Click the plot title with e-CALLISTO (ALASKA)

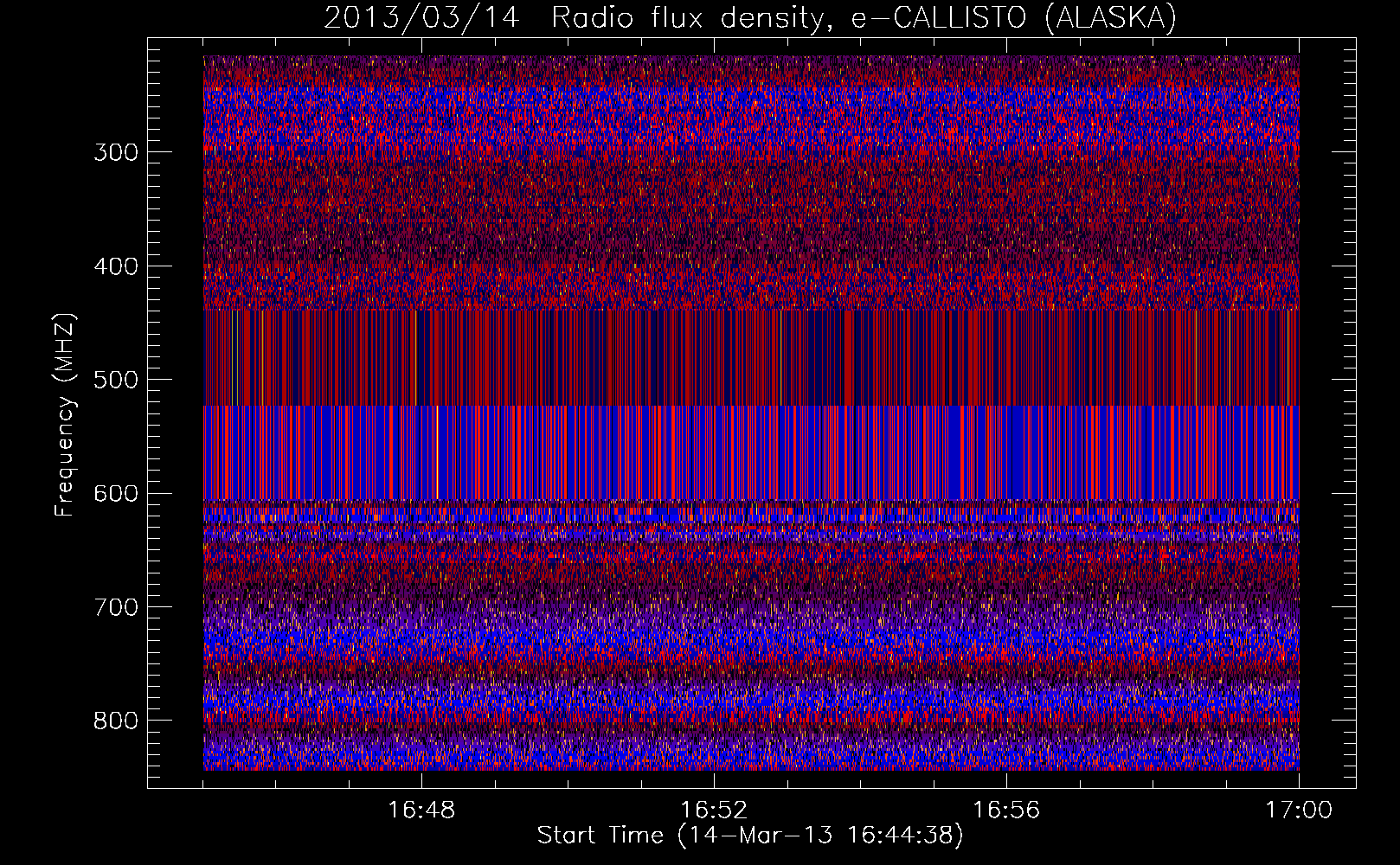[750, 18]
